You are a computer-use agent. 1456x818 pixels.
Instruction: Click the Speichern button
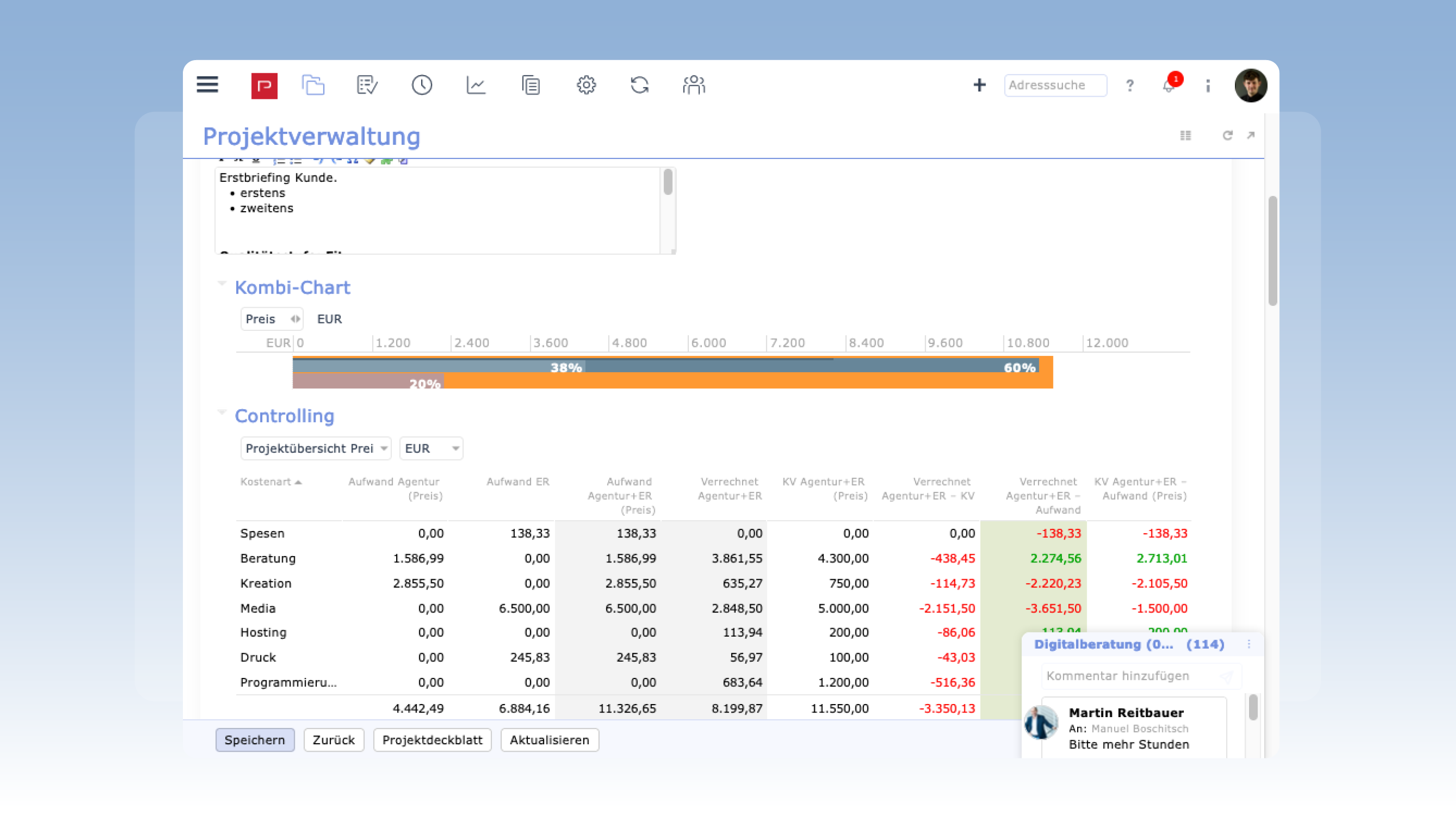(x=255, y=740)
